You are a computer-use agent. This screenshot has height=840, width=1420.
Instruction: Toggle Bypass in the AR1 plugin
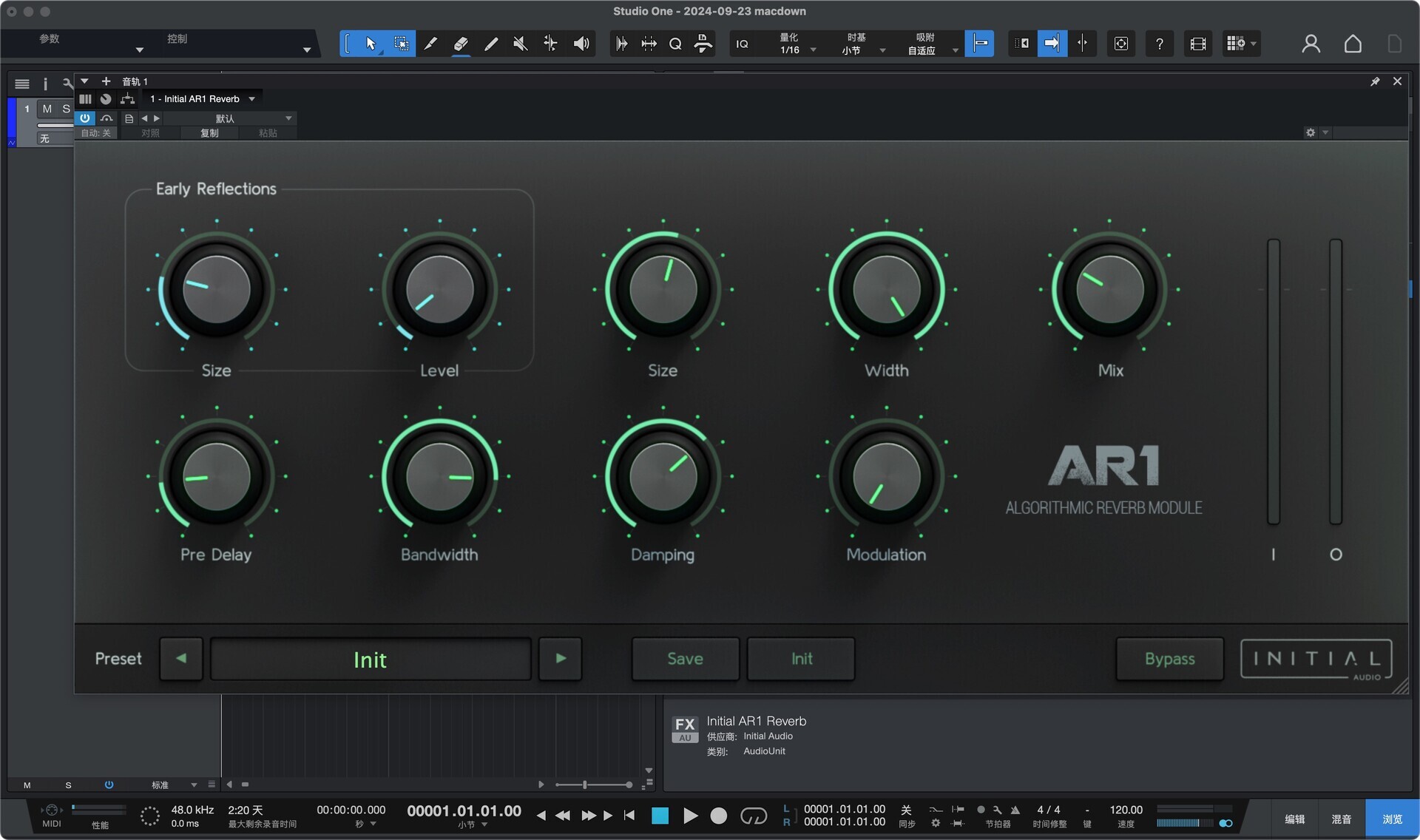click(1169, 659)
